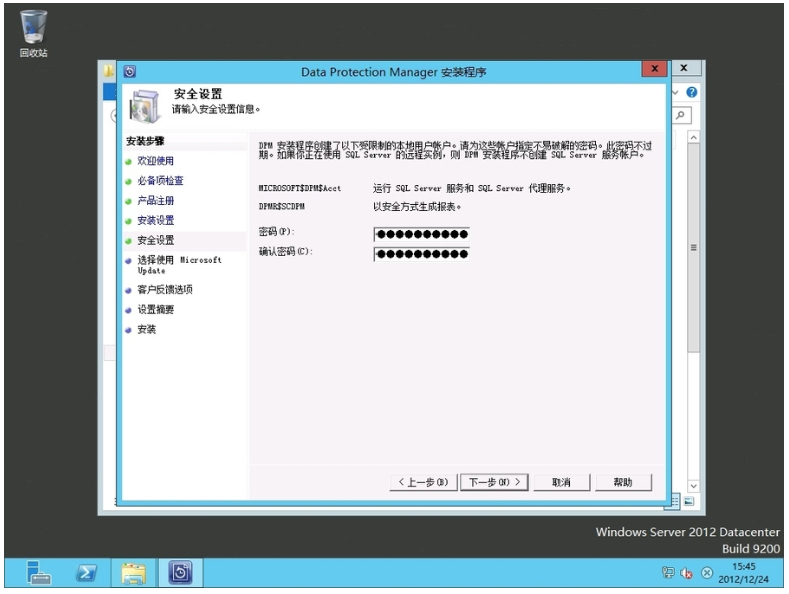
Task: Select the 产品注册 setup step
Action: coord(155,200)
